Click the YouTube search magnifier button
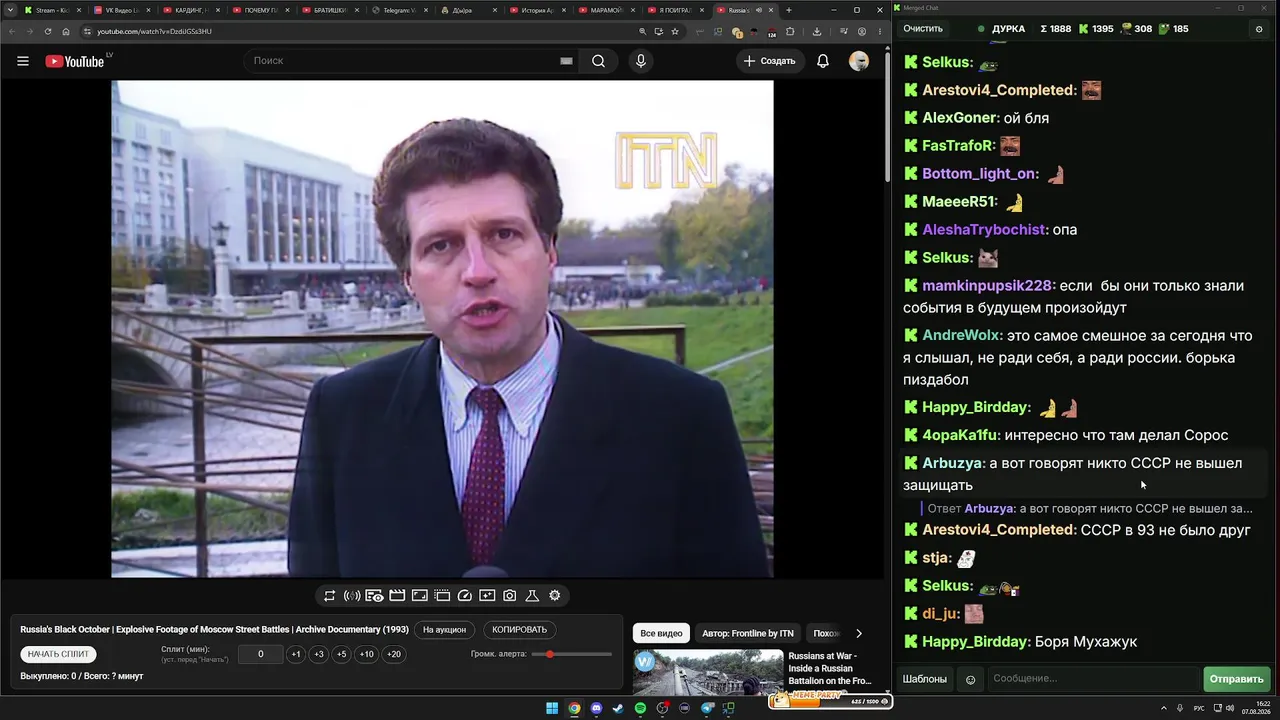The image size is (1280, 720). pos(598,61)
